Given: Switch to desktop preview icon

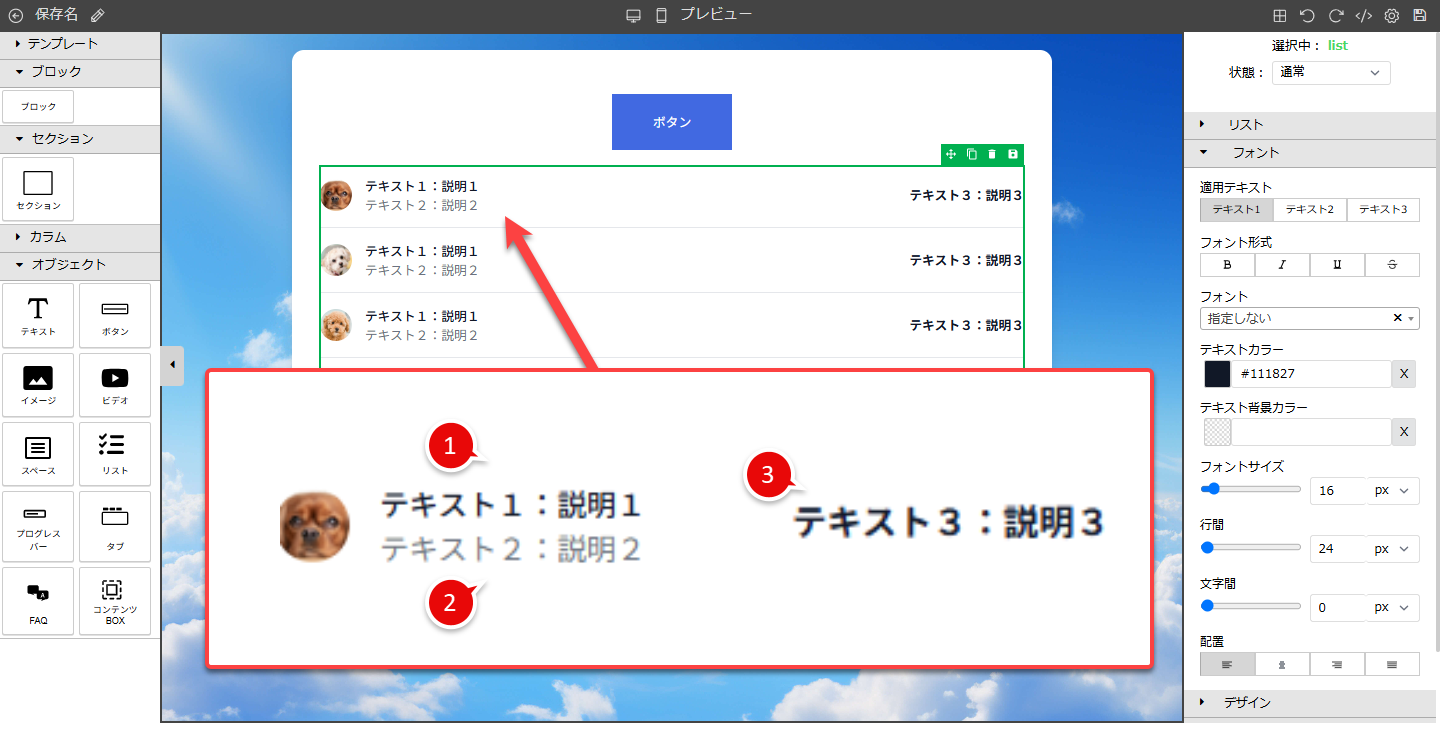Looking at the screenshot, I should [x=633, y=15].
